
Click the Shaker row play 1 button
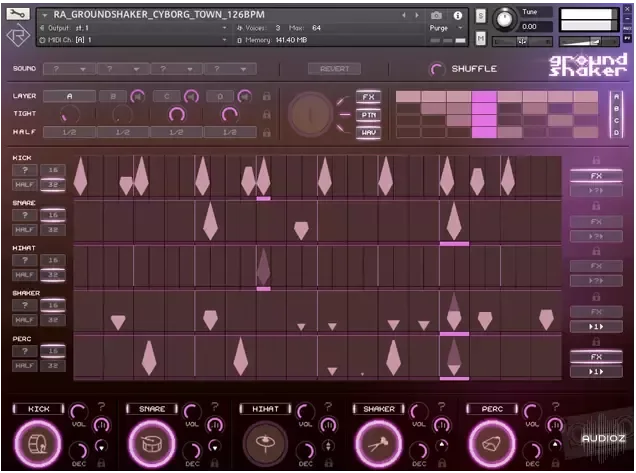tap(596, 327)
